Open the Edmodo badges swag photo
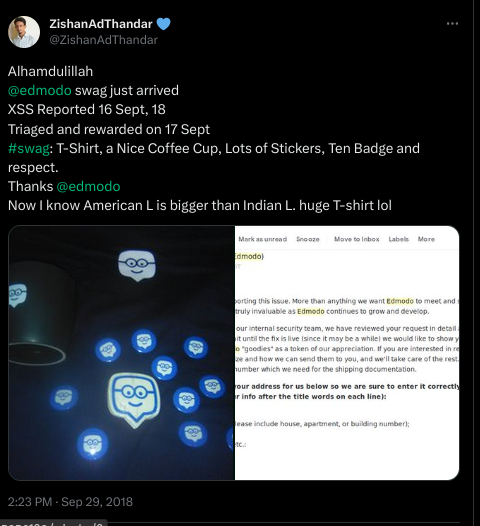 [121, 353]
